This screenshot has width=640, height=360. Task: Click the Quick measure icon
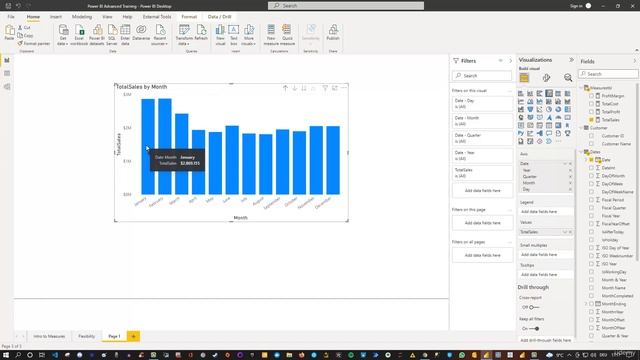pyautogui.click(x=287, y=35)
